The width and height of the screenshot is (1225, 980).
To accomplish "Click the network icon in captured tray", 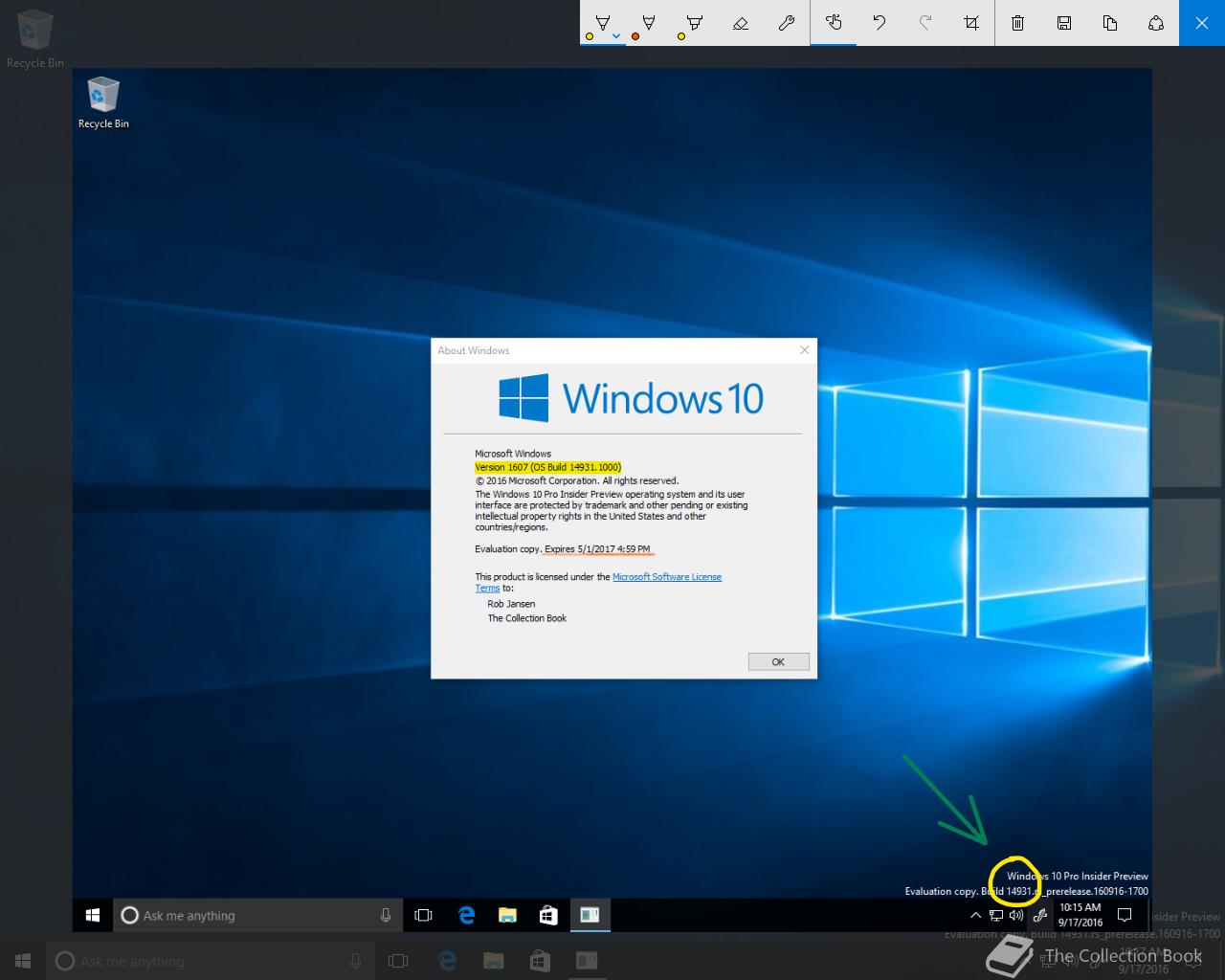I will click(996, 916).
